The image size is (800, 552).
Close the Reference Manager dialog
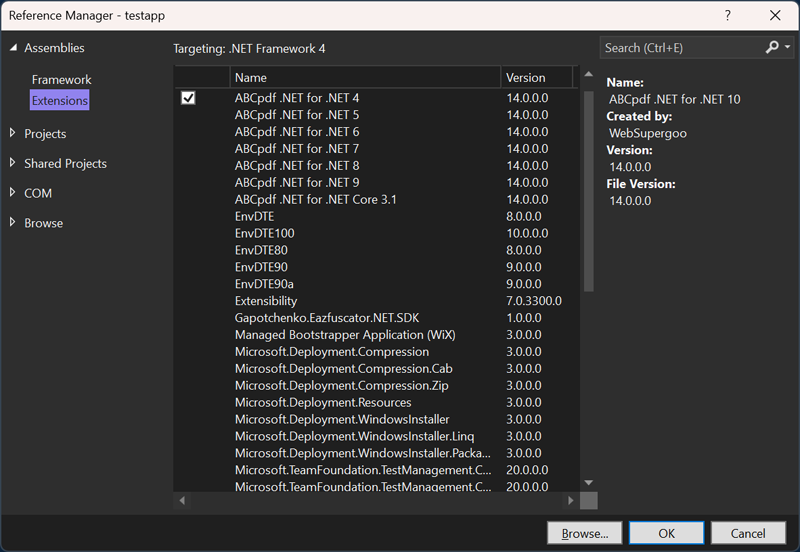(775, 15)
